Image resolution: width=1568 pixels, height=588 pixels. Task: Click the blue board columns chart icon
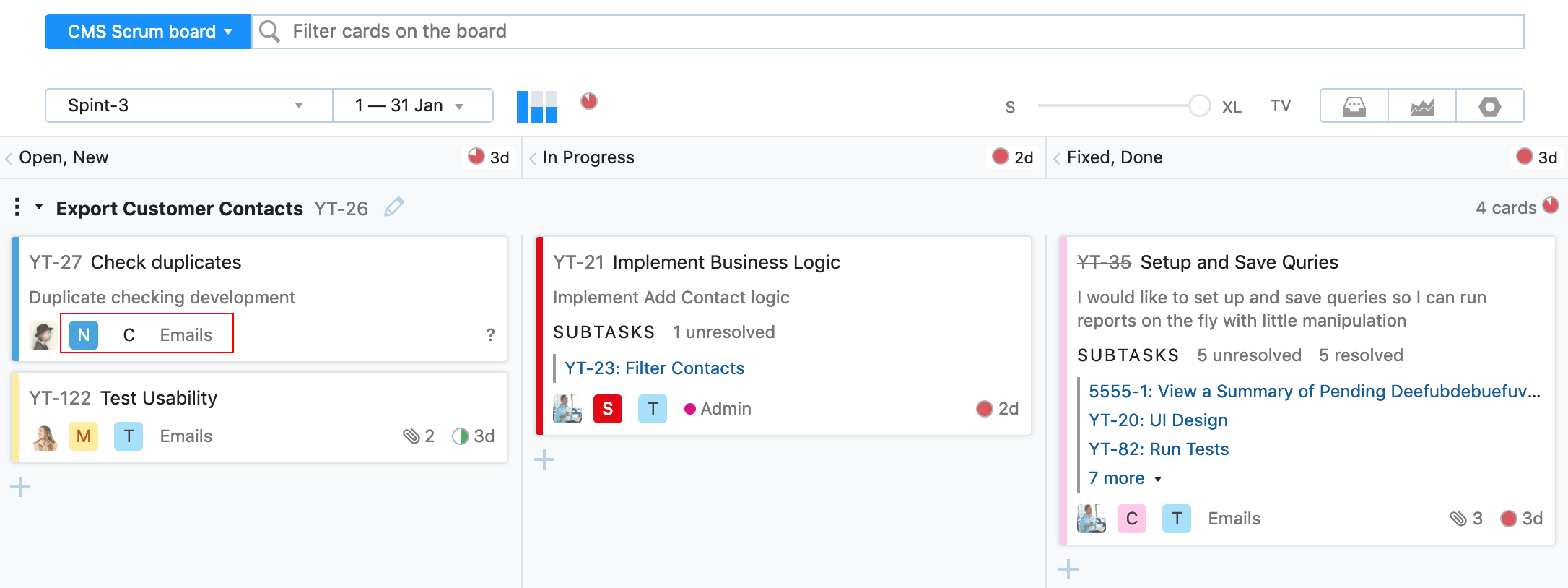coord(537,106)
